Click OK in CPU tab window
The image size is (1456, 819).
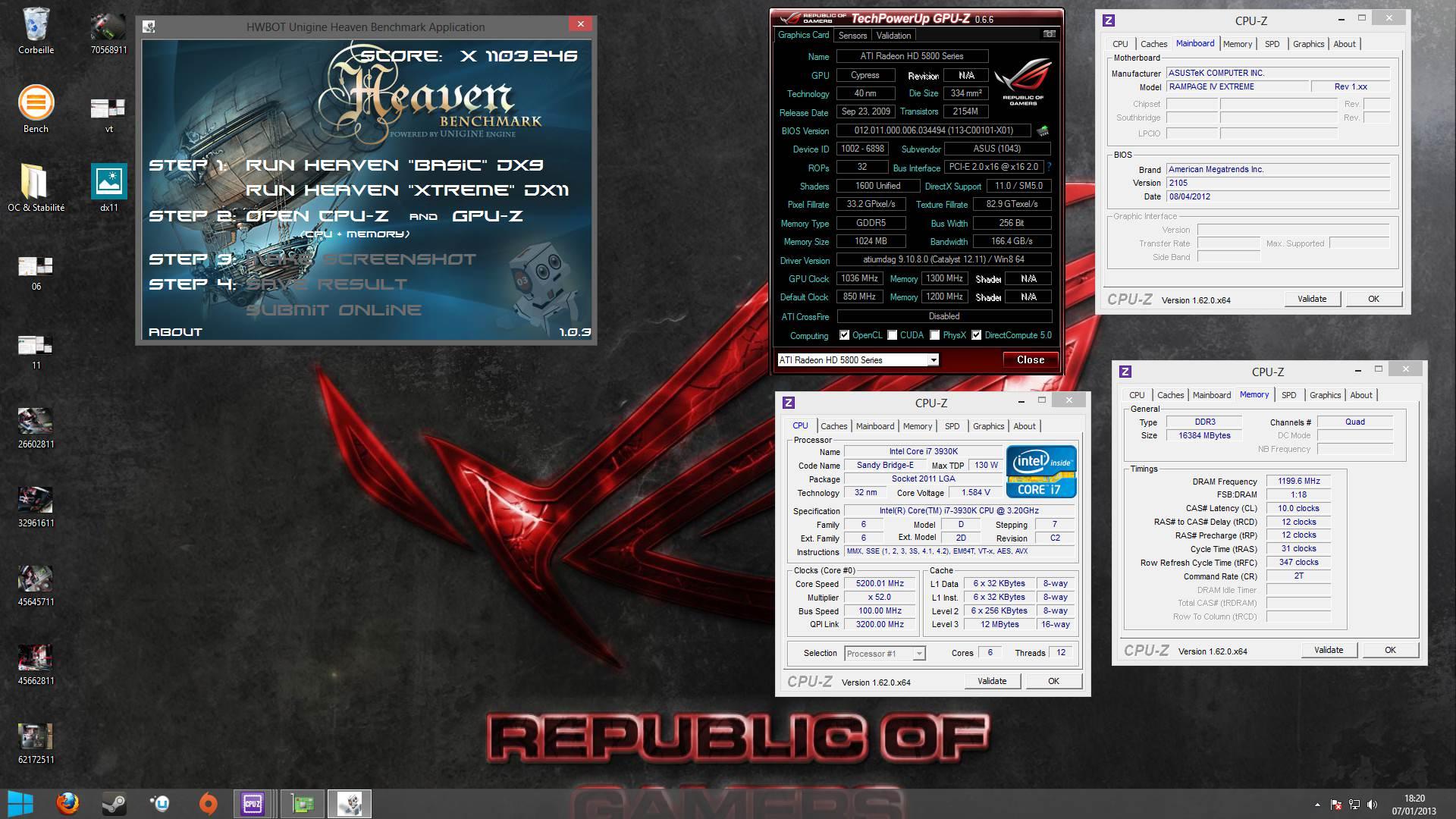[x=1053, y=681]
